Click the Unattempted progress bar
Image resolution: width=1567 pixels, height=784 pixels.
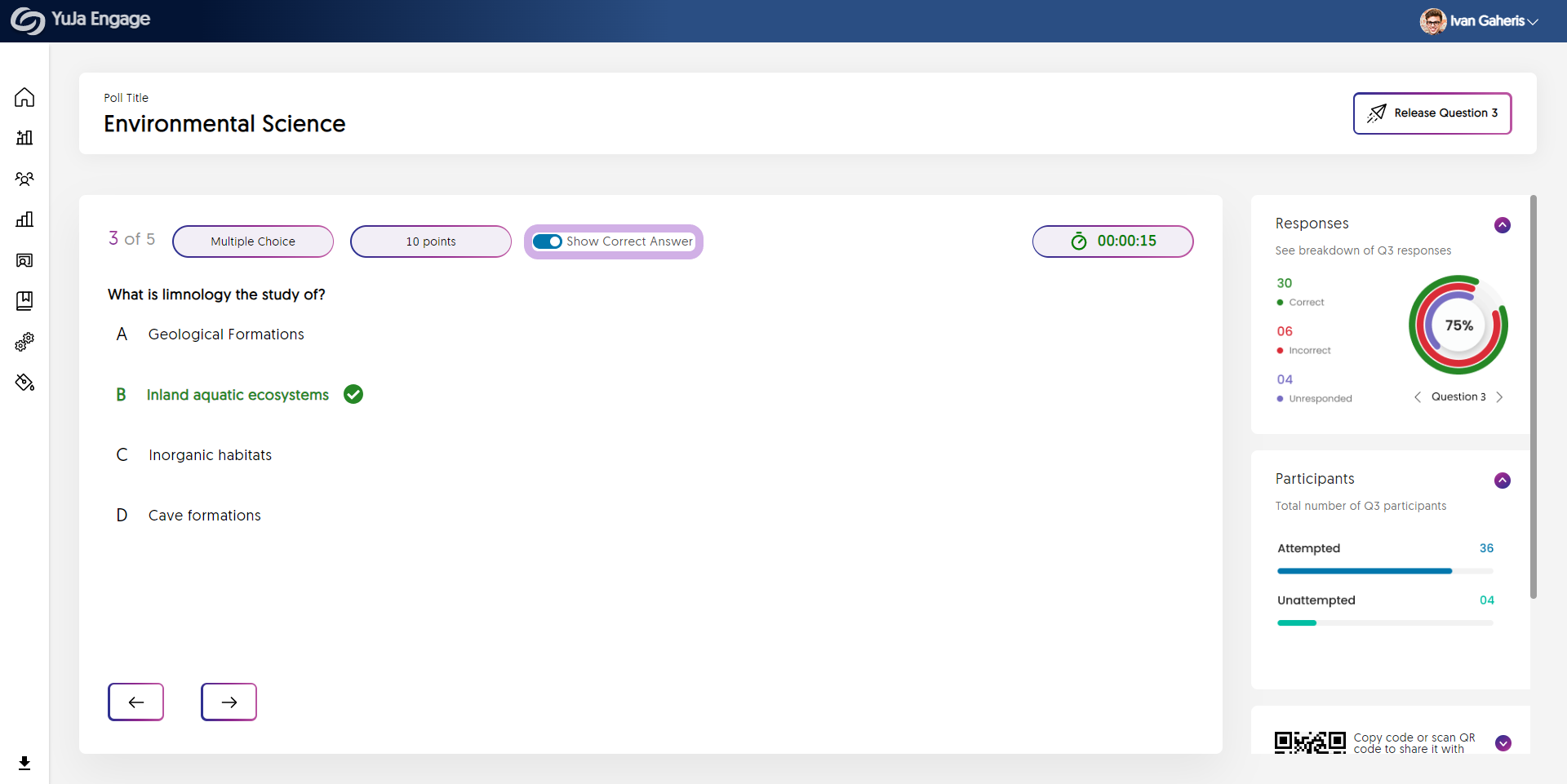pos(1385,622)
